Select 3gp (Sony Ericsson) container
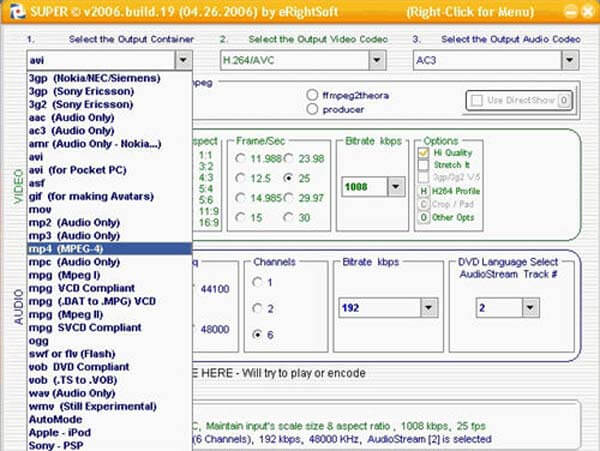The width and height of the screenshot is (600, 451). click(109, 91)
